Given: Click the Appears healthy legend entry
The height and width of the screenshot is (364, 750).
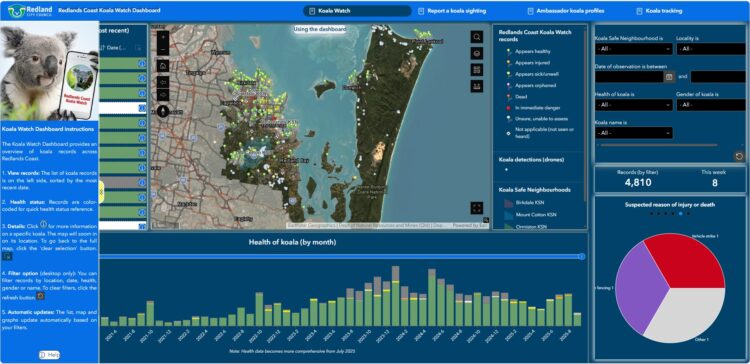Looking at the screenshot, I should (x=528, y=51).
